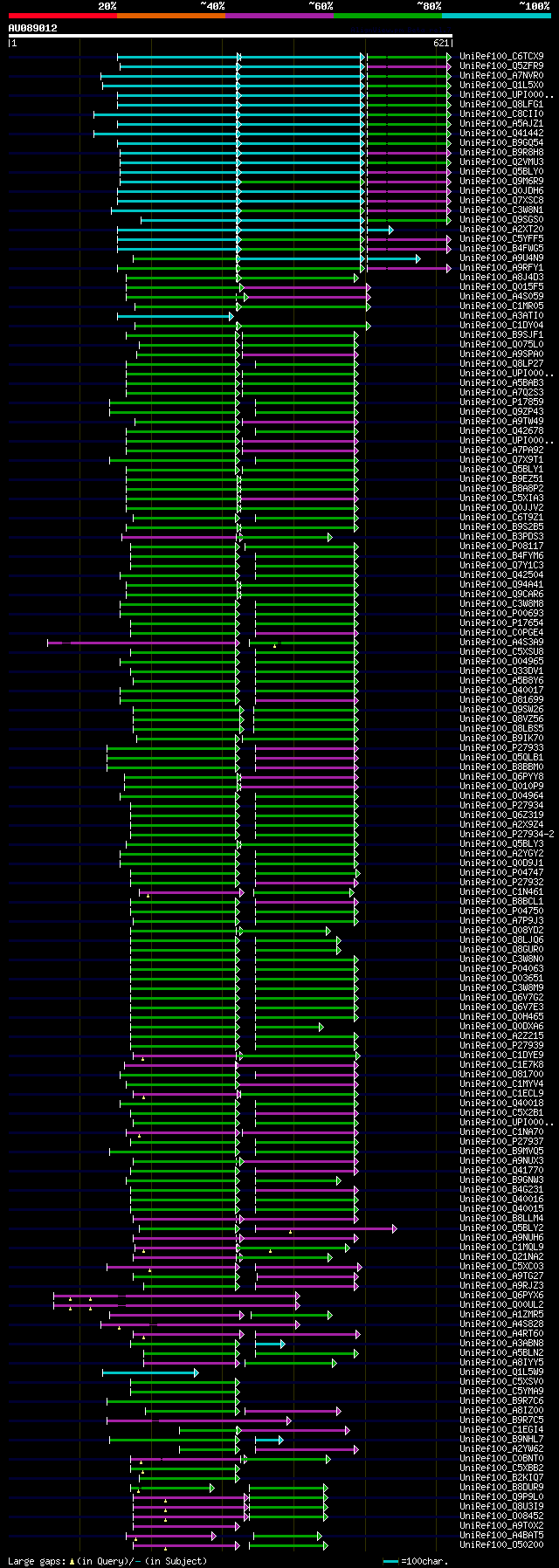Image resolution: width=559 pixels, height=1568 pixels.
Task: Click the white query sequence bar
Action: pyautogui.click(x=231, y=36)
